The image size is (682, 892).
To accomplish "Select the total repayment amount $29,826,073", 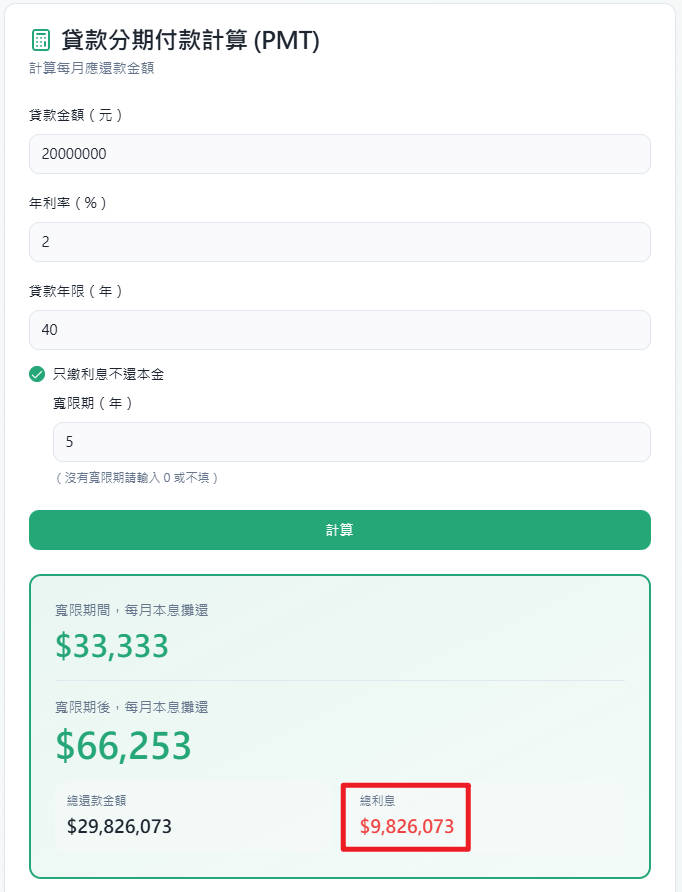I will pyautogui.click(x=123, y=826).
